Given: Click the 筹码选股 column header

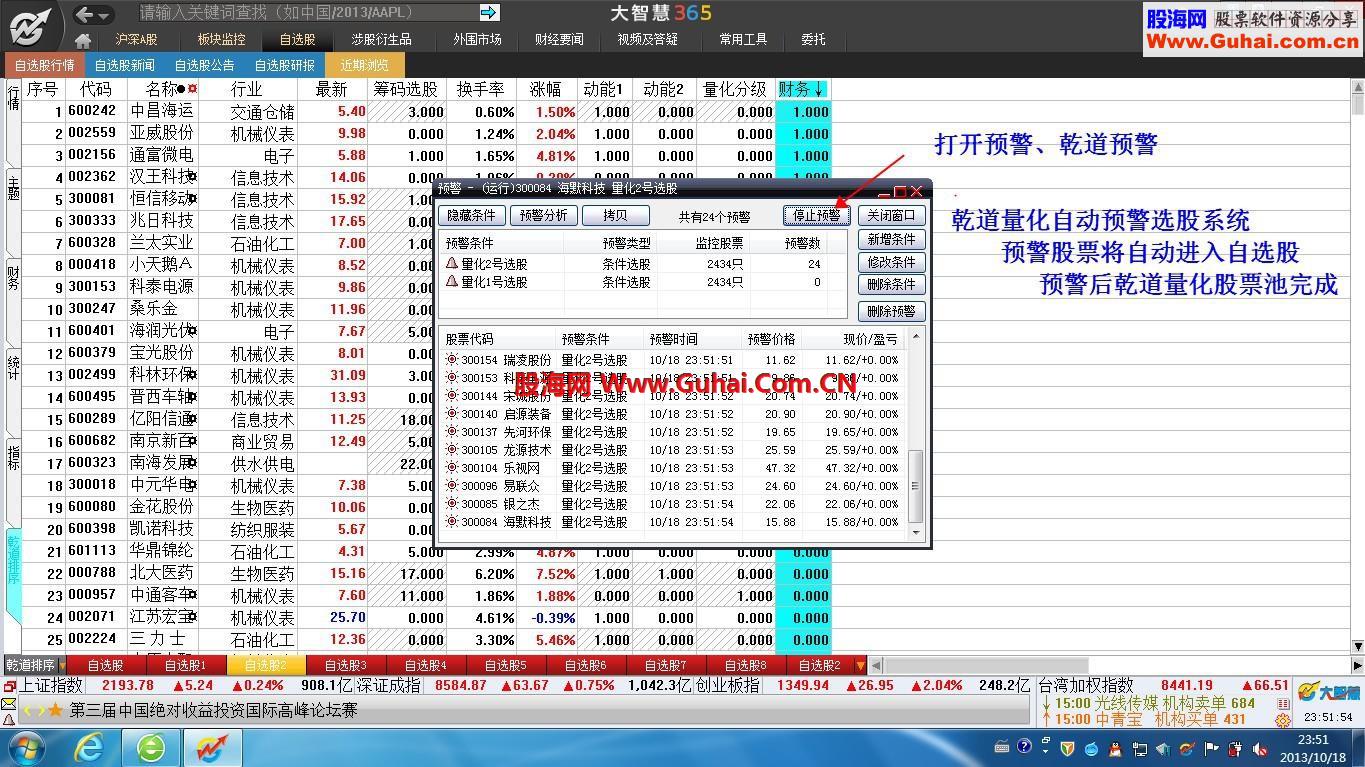Looking at the screenshot, I should pyautogui.click(x=406, y=89).
